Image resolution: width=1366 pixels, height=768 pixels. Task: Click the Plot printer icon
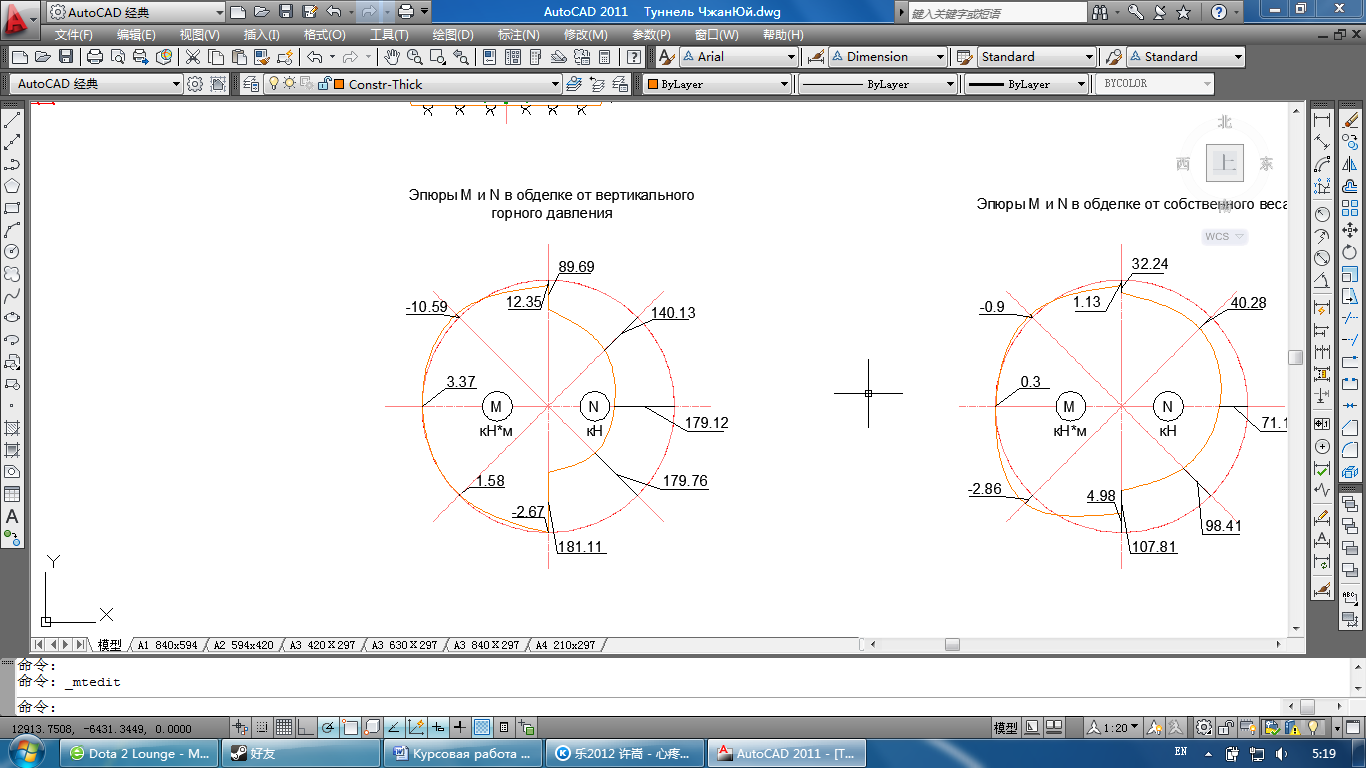[x=95, y=57]
